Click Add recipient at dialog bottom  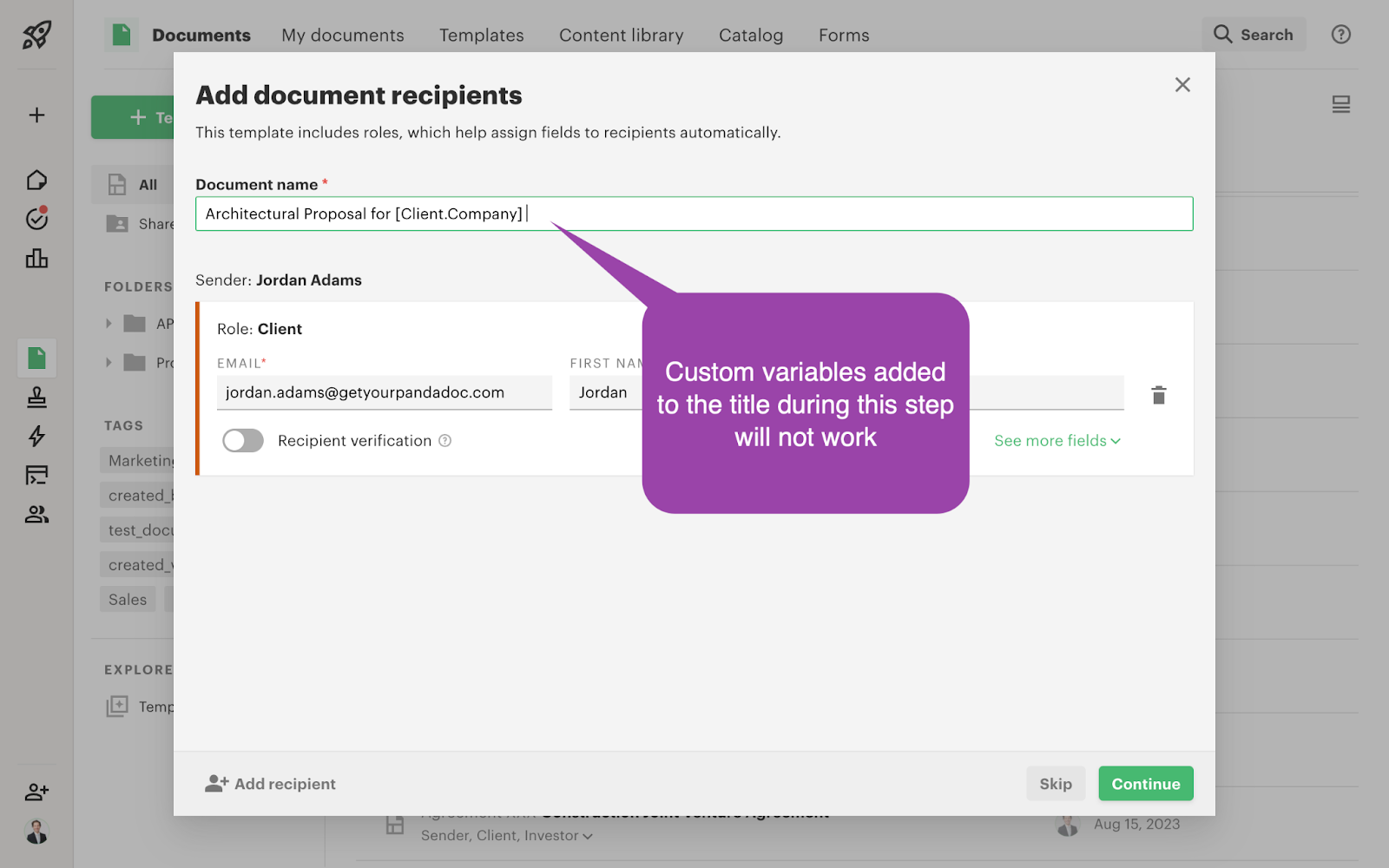pyautogui.click(x=271, y=784)
